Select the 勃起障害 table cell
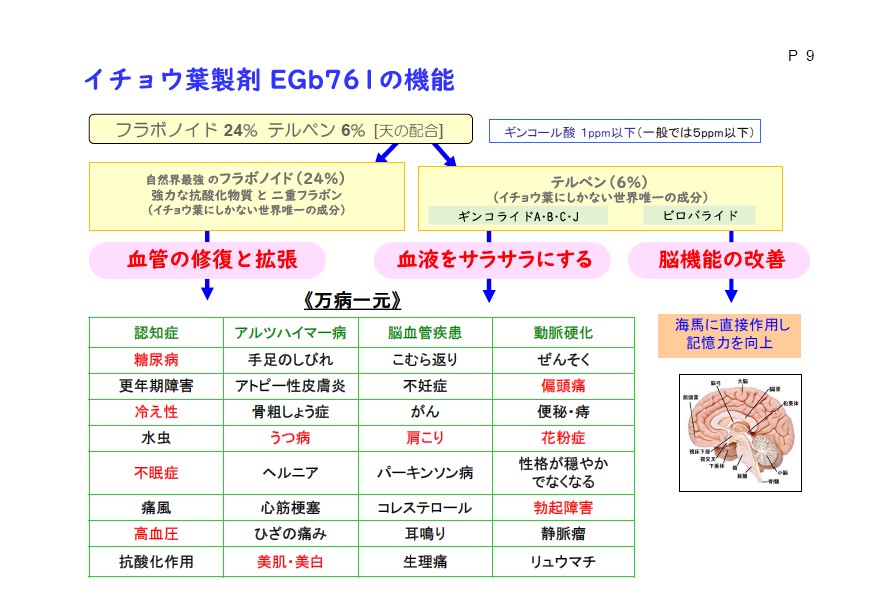878x613 pixels. (563, 508)
